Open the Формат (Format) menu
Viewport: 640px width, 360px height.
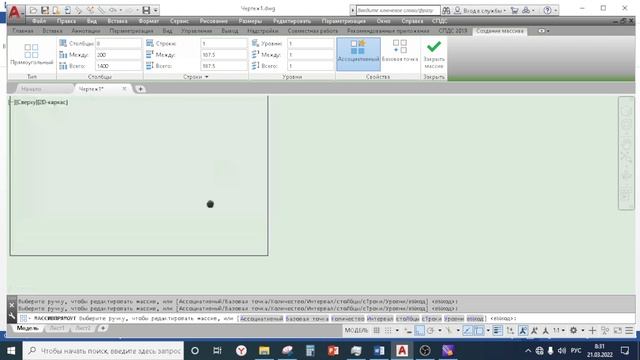[x=149, y=21]
